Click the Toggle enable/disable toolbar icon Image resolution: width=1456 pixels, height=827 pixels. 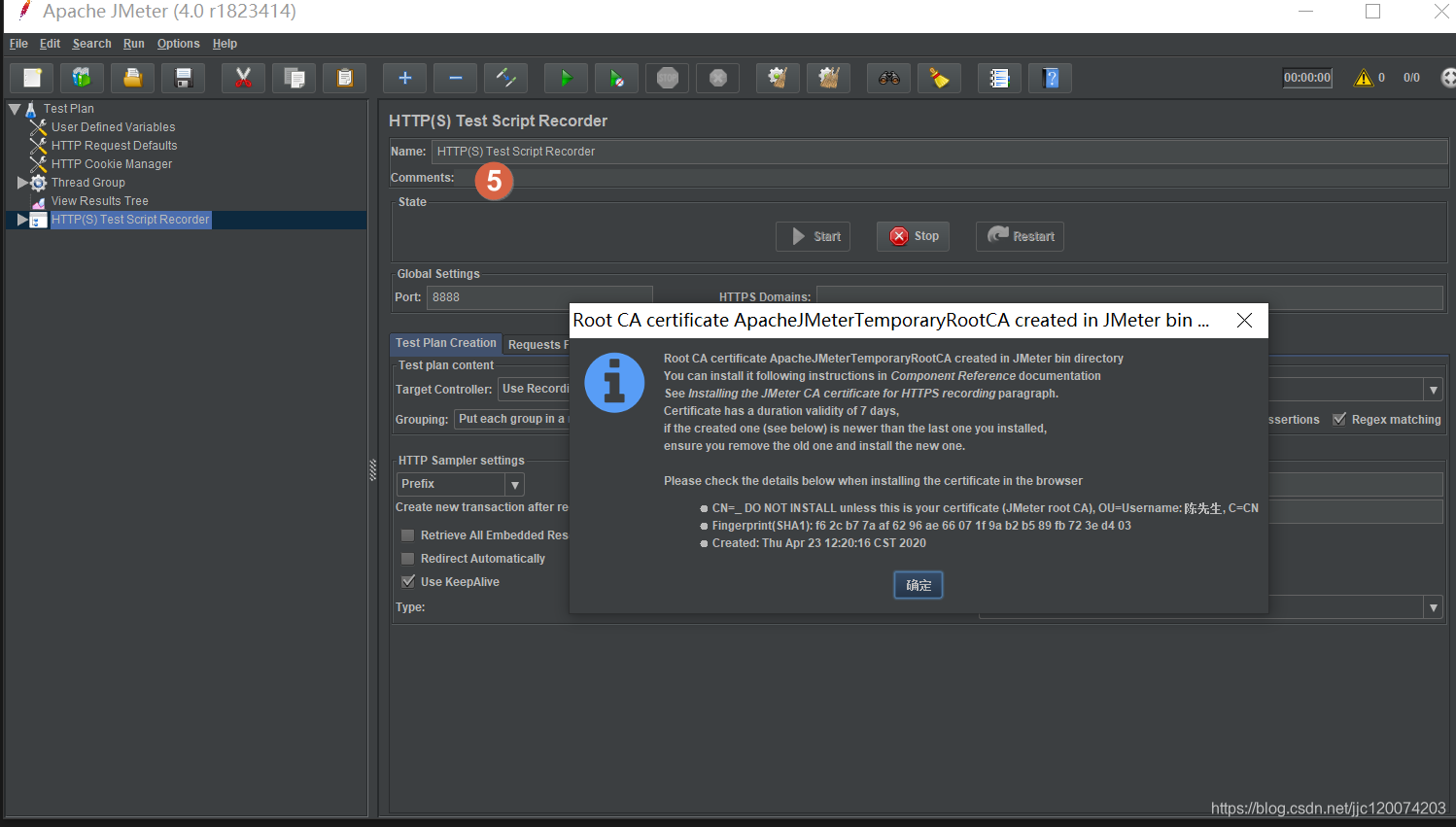(x=505, y=78)
